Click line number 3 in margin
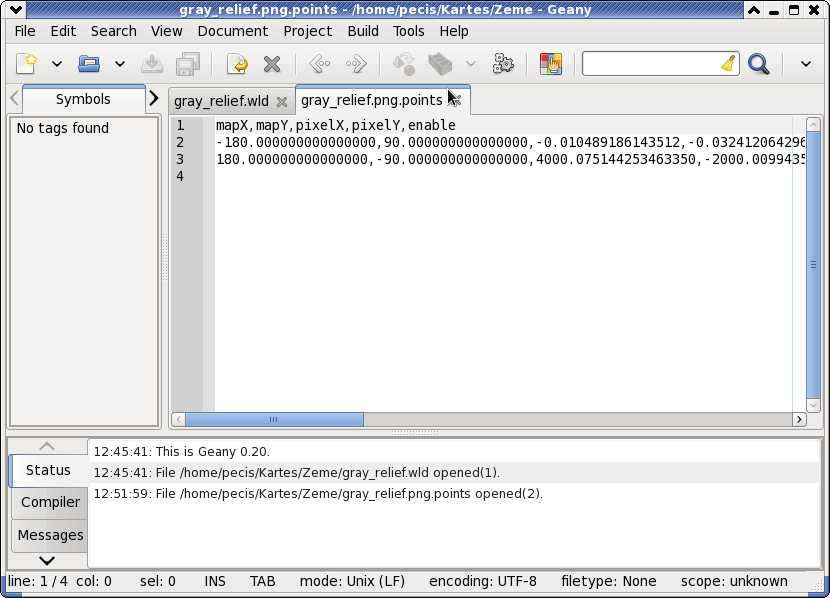The height and width of the screenshot is (598, 830). pyautogui.click(x=180, y=159)
